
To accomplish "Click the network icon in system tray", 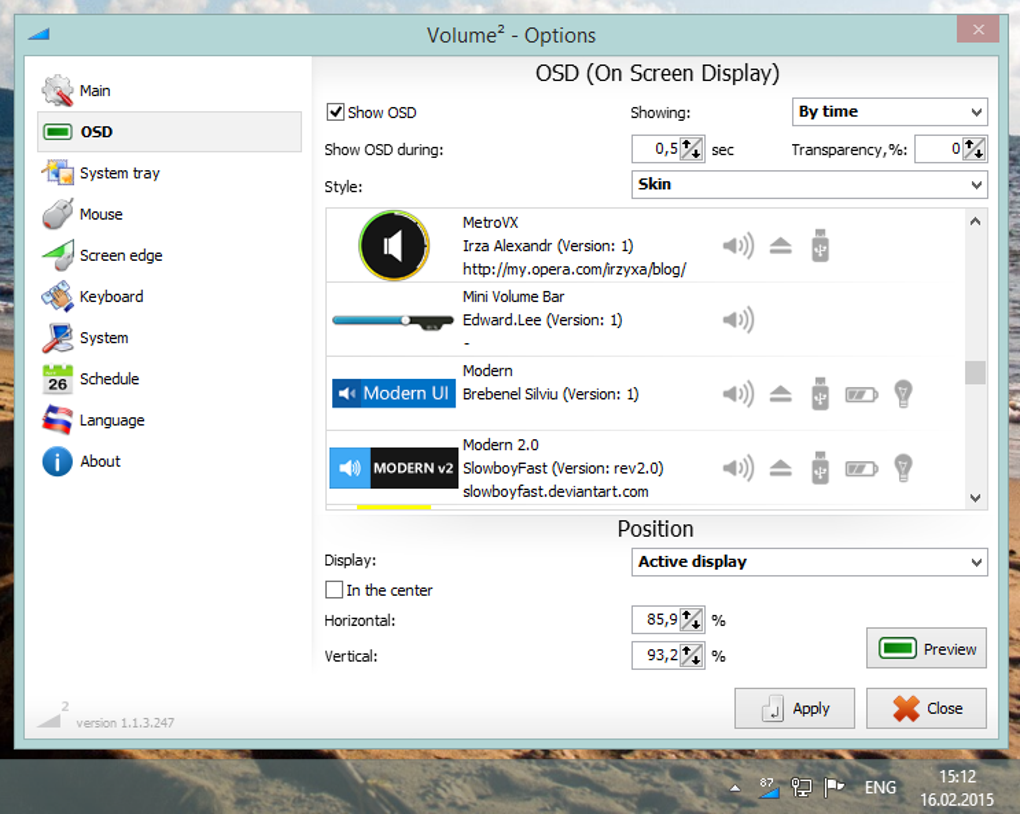I will [801, 787].
